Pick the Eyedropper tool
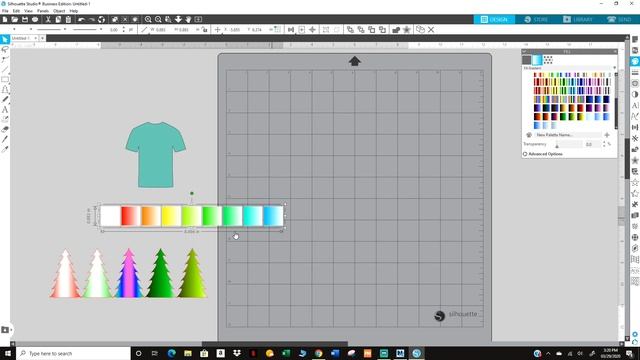640x360 pixels. pos(5,149)
